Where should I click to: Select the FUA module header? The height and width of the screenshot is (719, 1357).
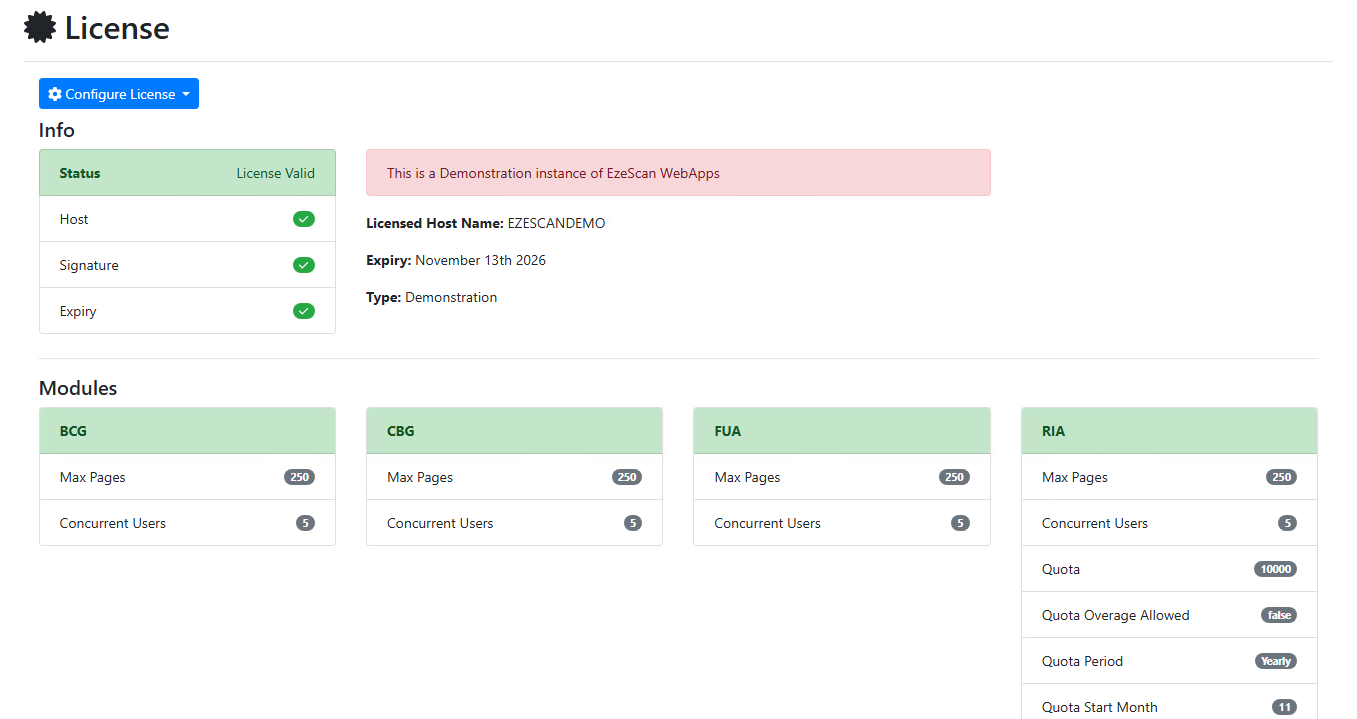coord(841,431)
